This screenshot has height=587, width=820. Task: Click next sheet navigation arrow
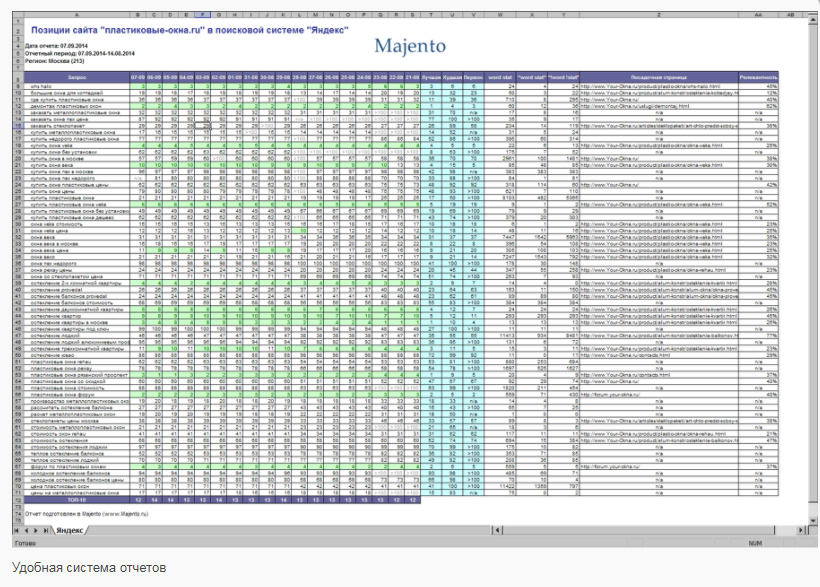pos(37,529)
